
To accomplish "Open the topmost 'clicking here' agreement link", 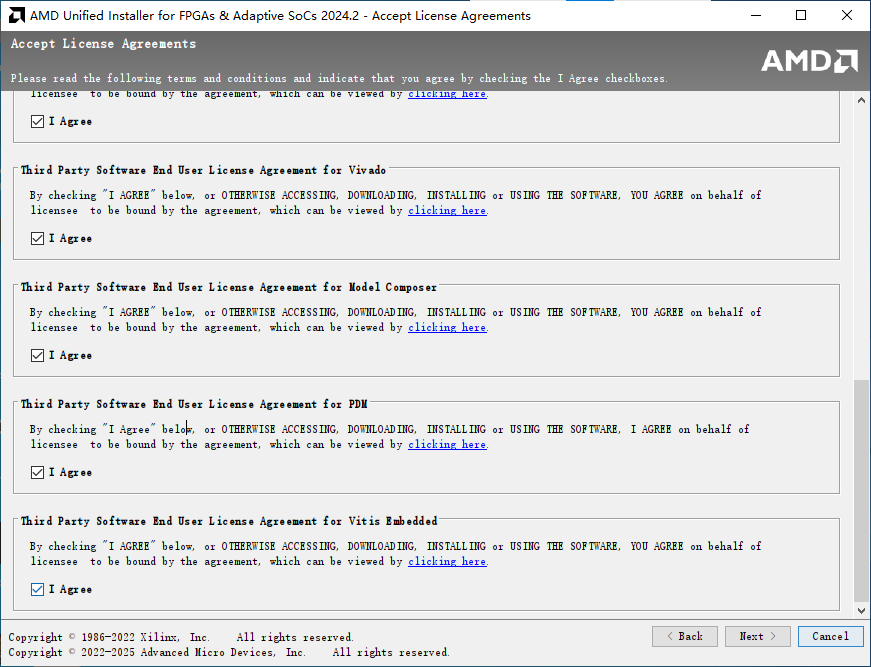I will point(447,94).
